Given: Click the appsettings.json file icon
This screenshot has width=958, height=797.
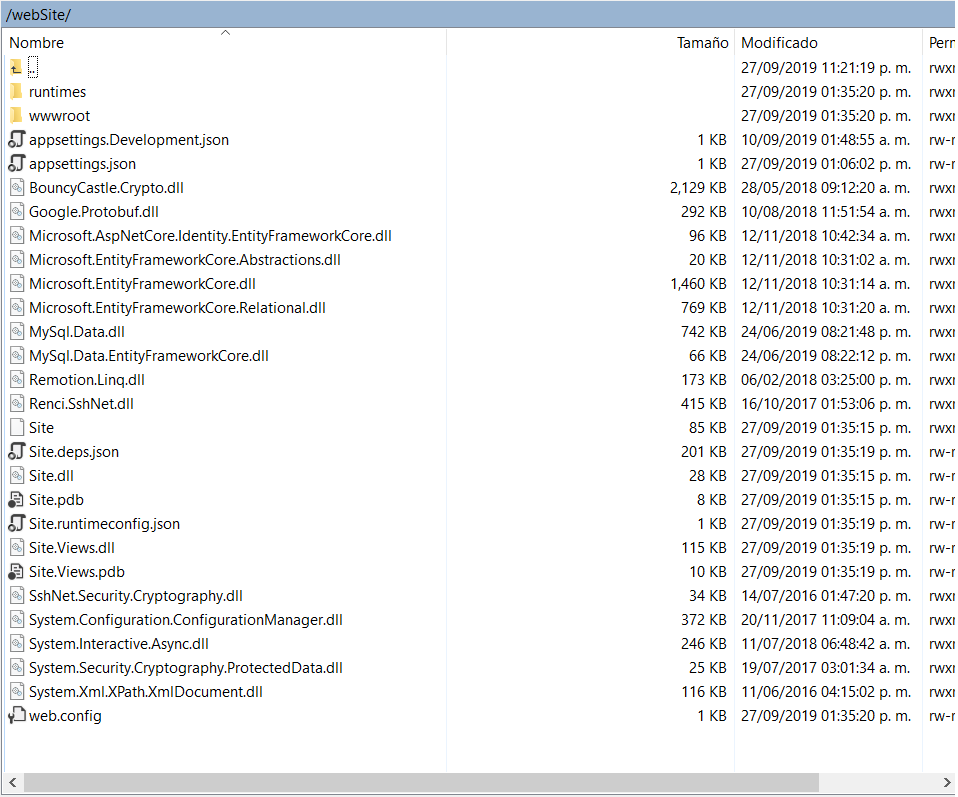Looking at the screenshot, I should [x=16, y=164].
